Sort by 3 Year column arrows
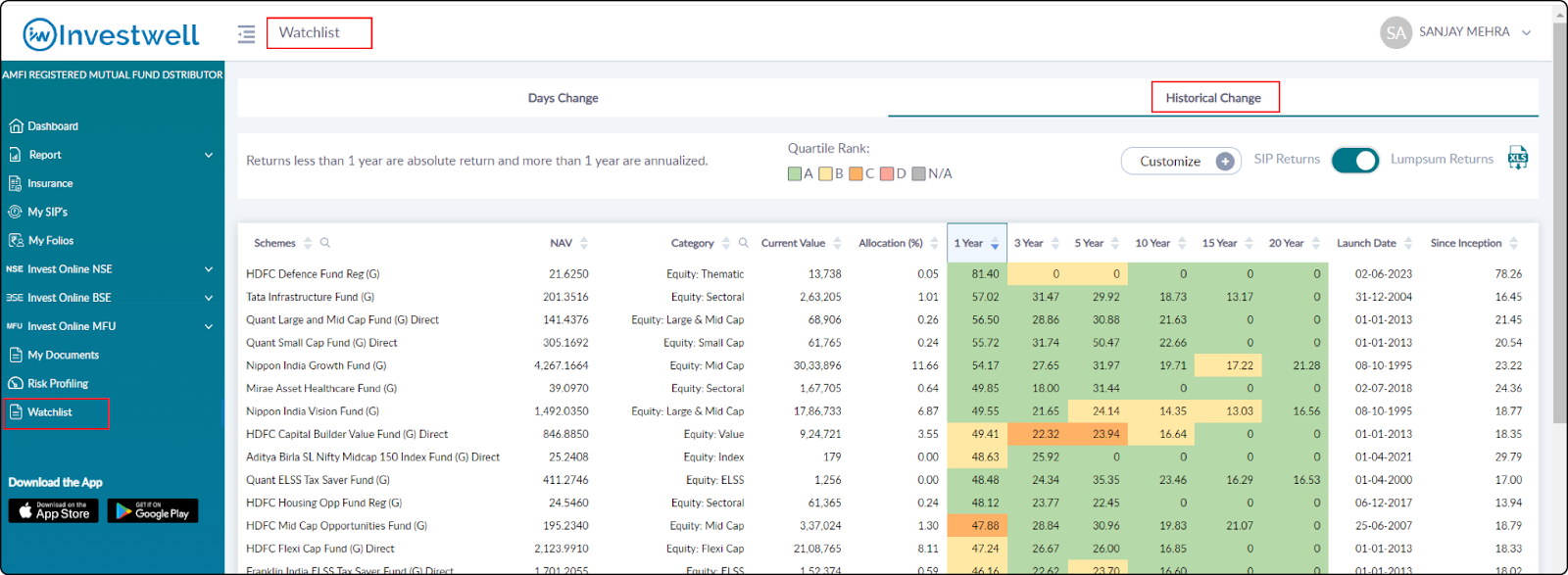 pos(1055,243)
